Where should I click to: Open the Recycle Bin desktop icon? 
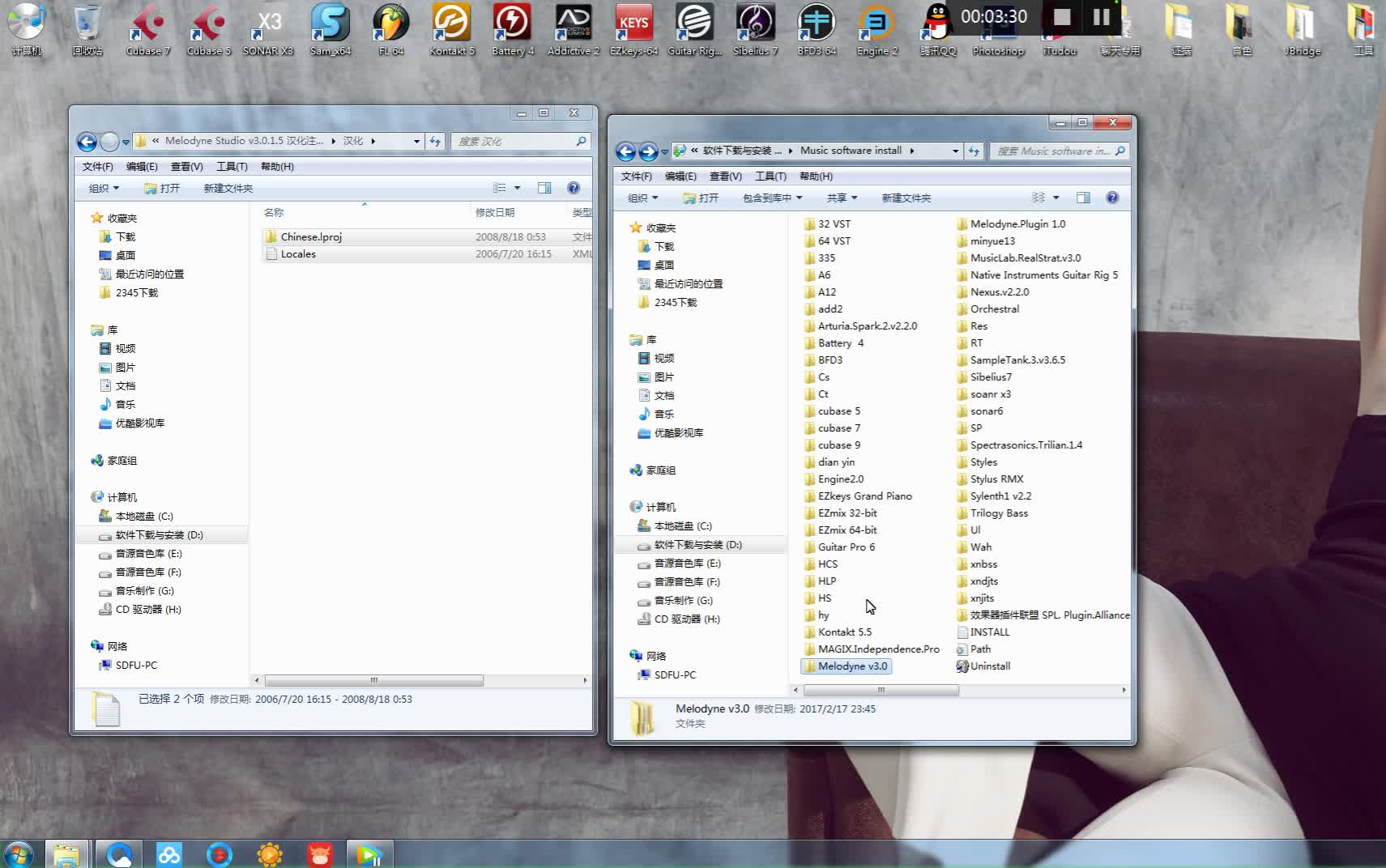pyautogui.click(x=87, y=30)
